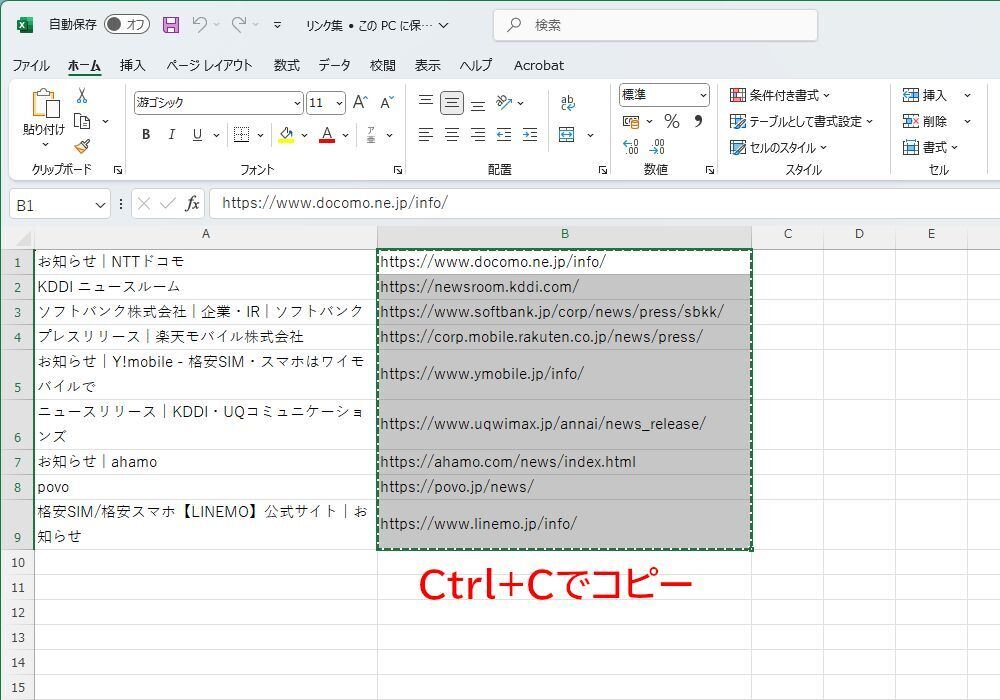The image size is (1000, 700).
Task: Click the Save floppy disk icon
Action: click(170, 25)
